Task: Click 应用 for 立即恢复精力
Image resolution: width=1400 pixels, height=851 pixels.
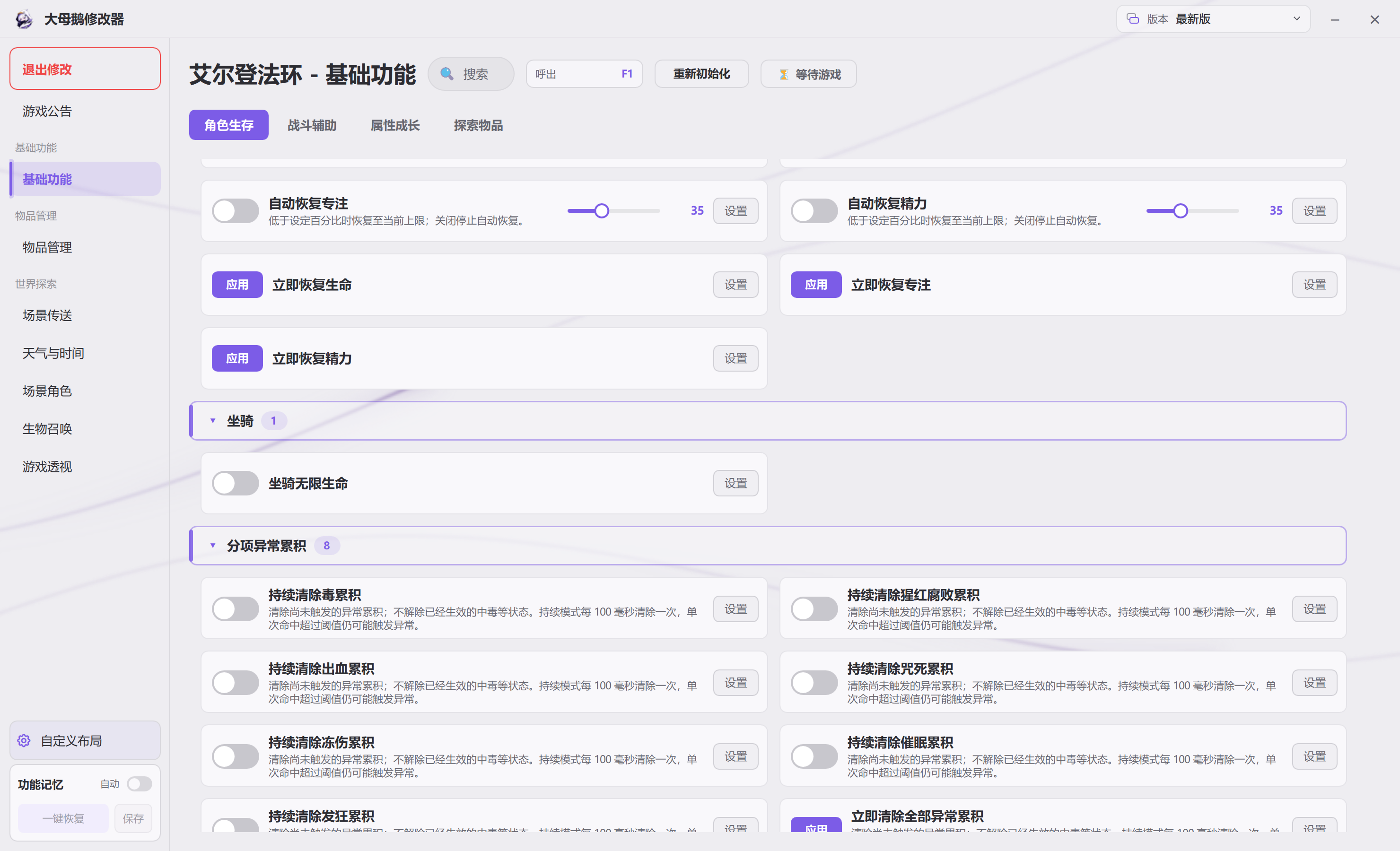Action: click(237, 358)
